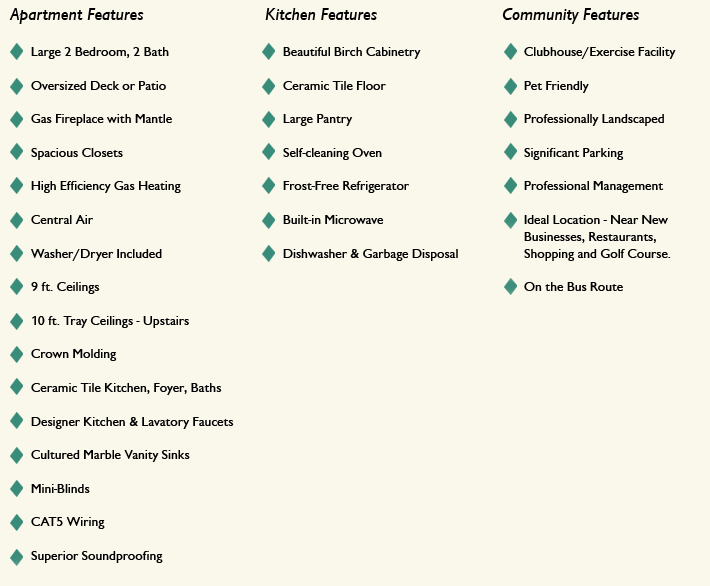Click the Kitchen Features heading

(321, 15)
